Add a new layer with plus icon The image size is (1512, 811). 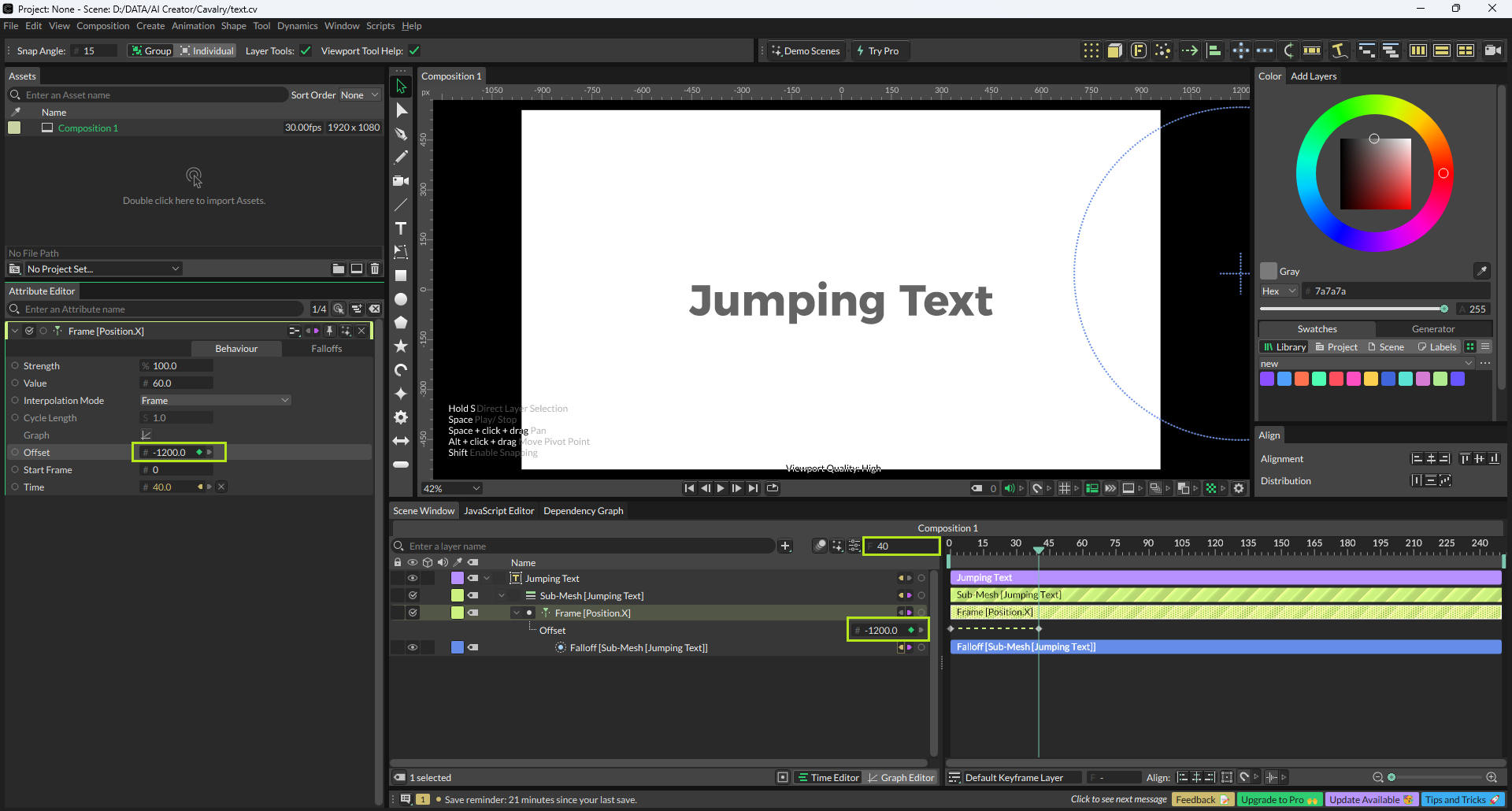coord(785,546)
